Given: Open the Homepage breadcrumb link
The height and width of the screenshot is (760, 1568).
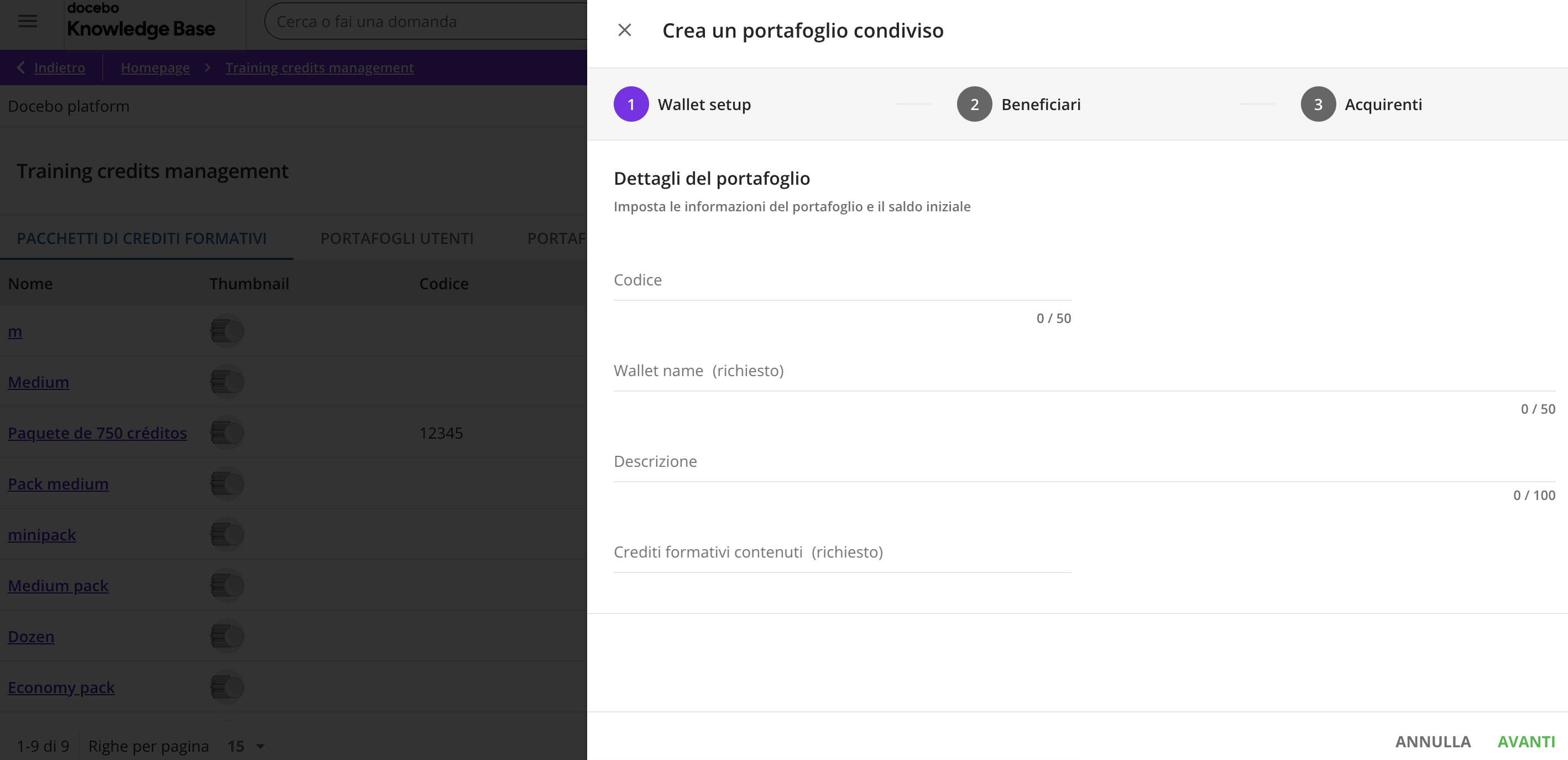Looking at the screenshot, I should click(x=155, y=67).
